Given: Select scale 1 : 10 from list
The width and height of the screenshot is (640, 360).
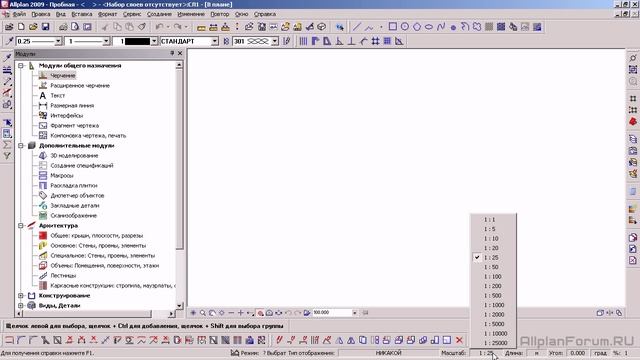Looking at the screenshot, I should click(x=493, y=238).
